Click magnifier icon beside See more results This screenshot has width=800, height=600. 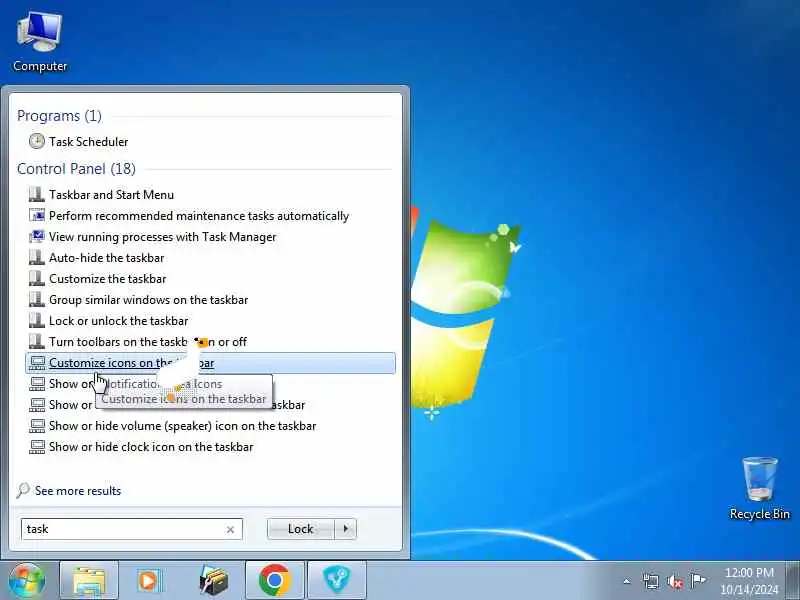coord(23,490)
